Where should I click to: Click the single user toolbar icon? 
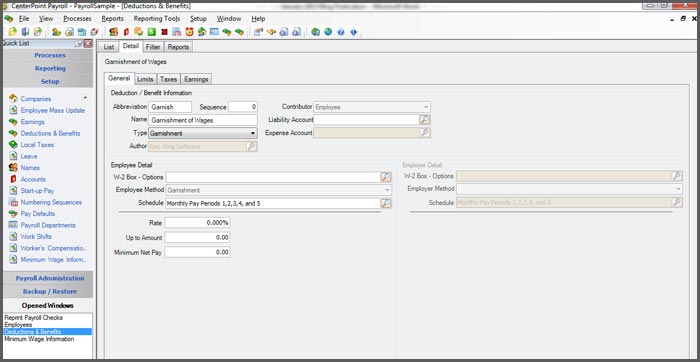click(x=56, y=32)
